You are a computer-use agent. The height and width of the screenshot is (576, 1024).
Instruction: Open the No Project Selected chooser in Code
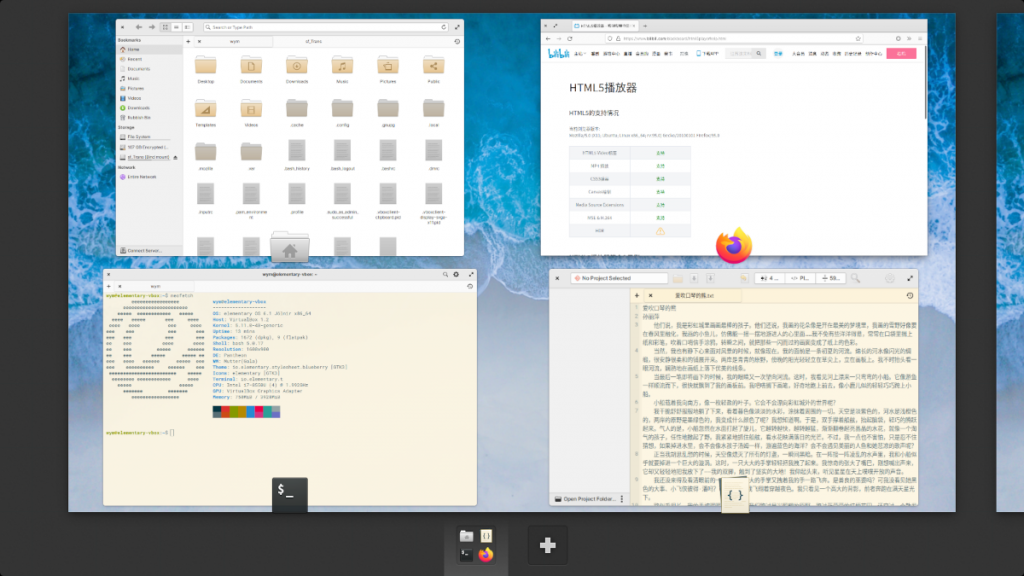[620, 278]
